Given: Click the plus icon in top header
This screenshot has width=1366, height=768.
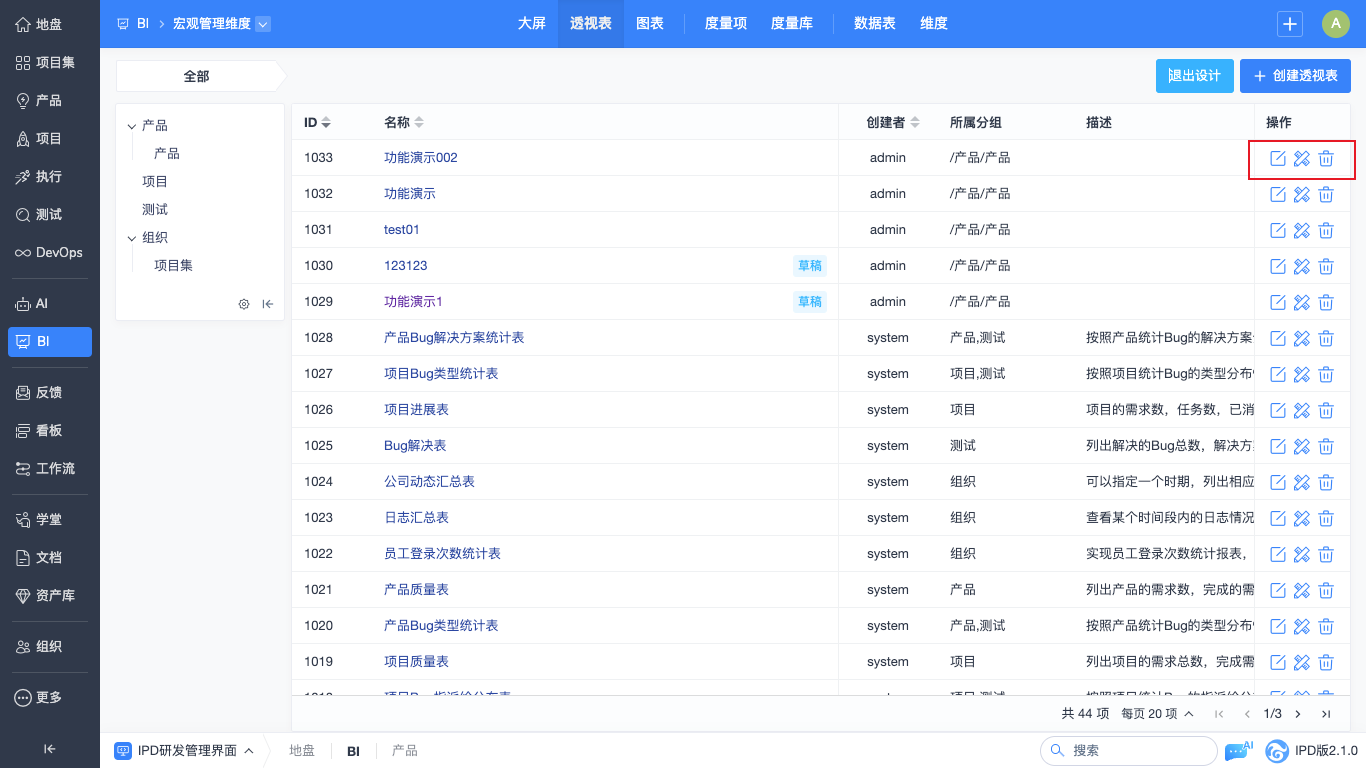Looking at the screenshot, I should (1290, 24).
